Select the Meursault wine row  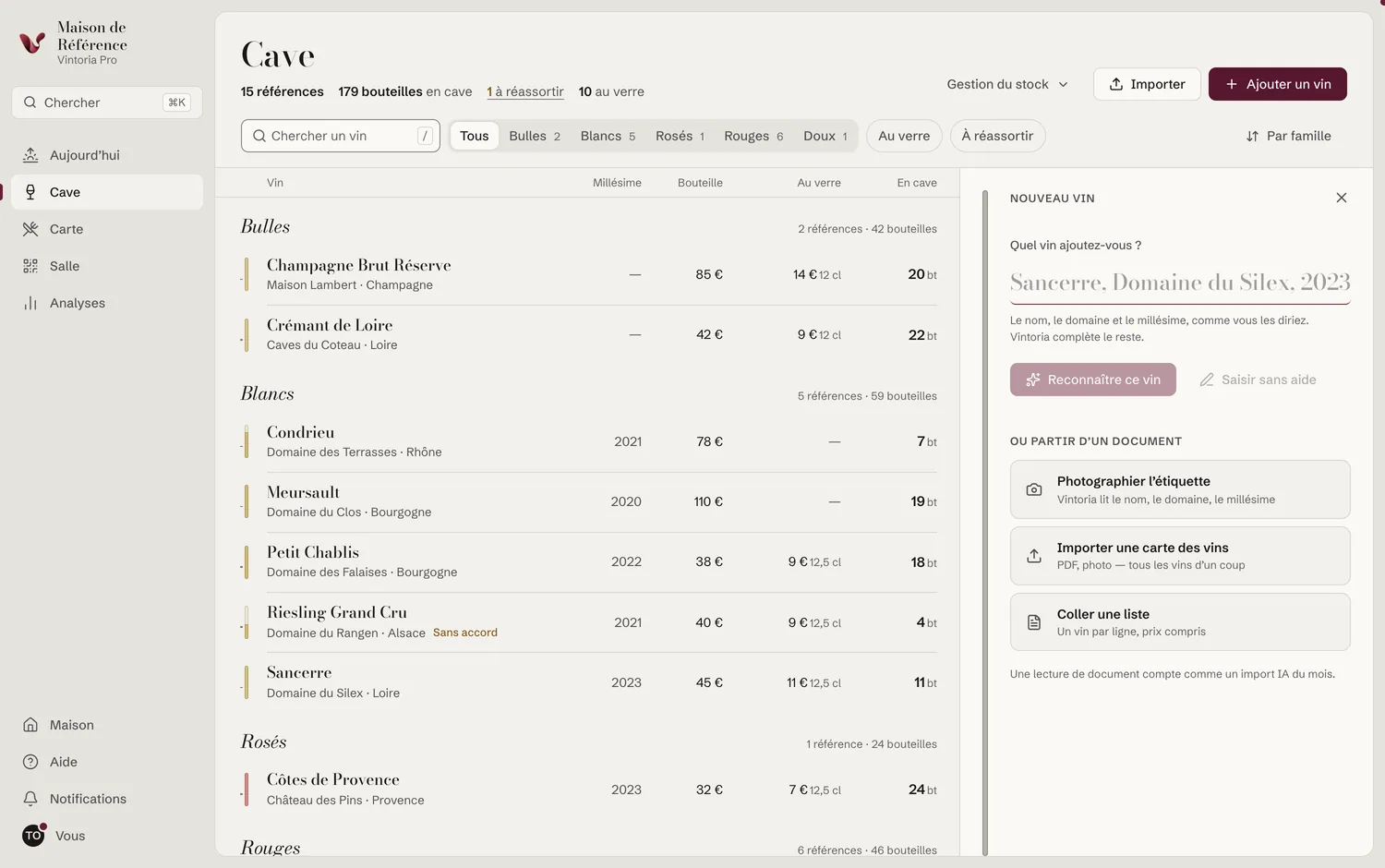(589, 501)
